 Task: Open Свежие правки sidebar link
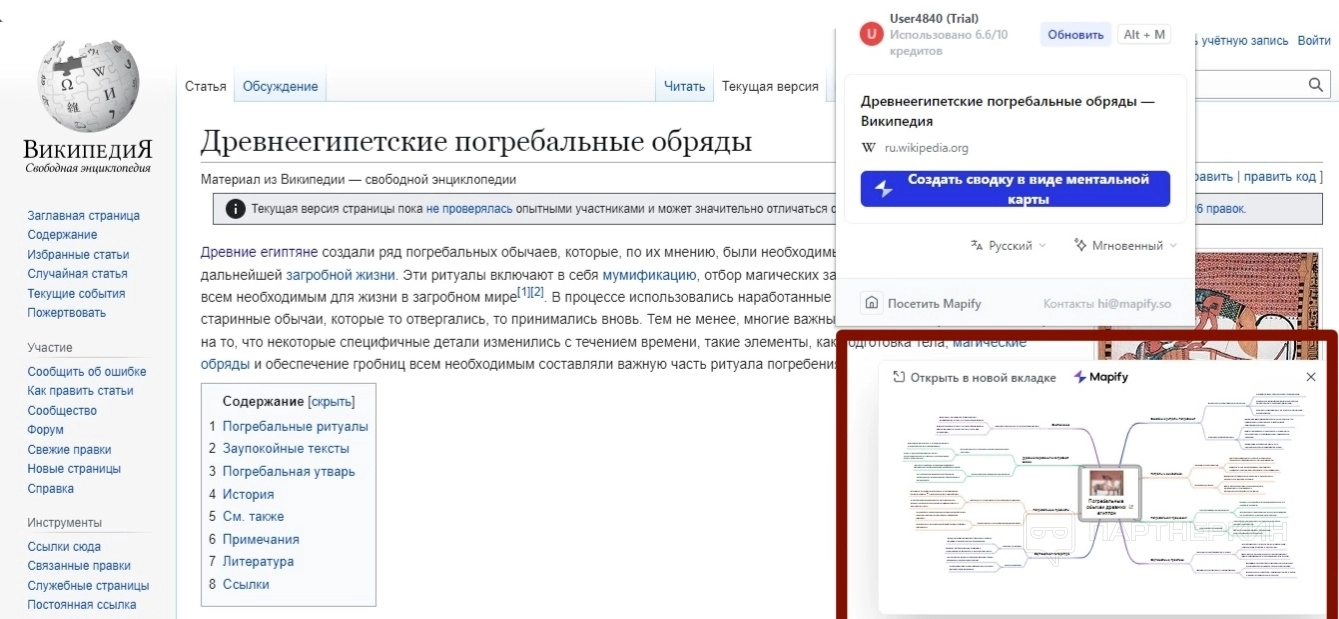point(69,449)
